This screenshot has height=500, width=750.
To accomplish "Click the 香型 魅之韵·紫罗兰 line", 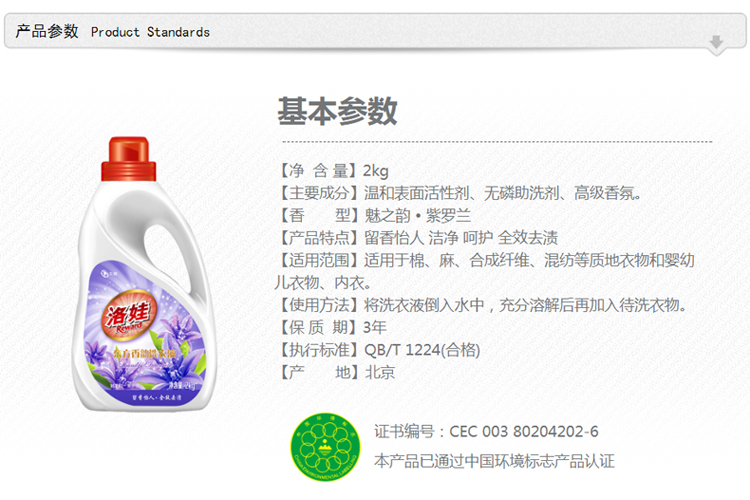I will click(374, 215).
